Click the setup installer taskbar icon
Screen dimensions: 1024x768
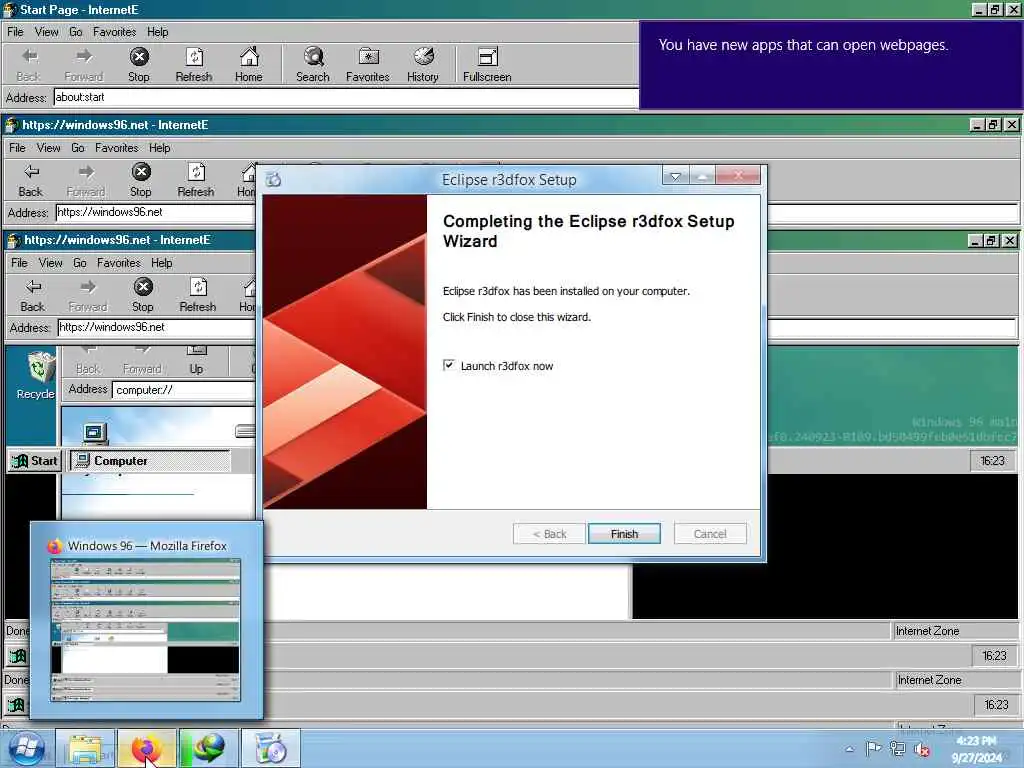[271, 749]
